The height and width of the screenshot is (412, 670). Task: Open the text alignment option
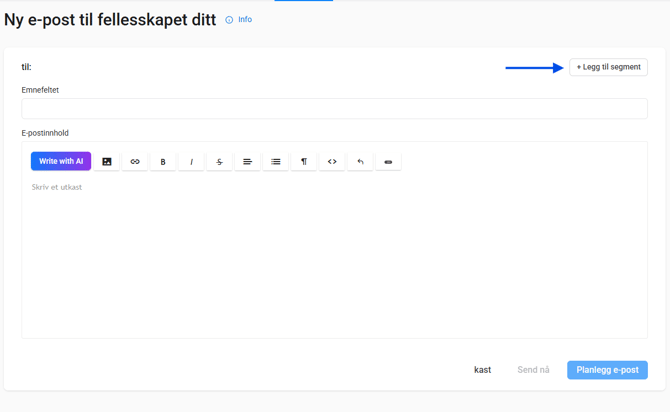[247, 161]
